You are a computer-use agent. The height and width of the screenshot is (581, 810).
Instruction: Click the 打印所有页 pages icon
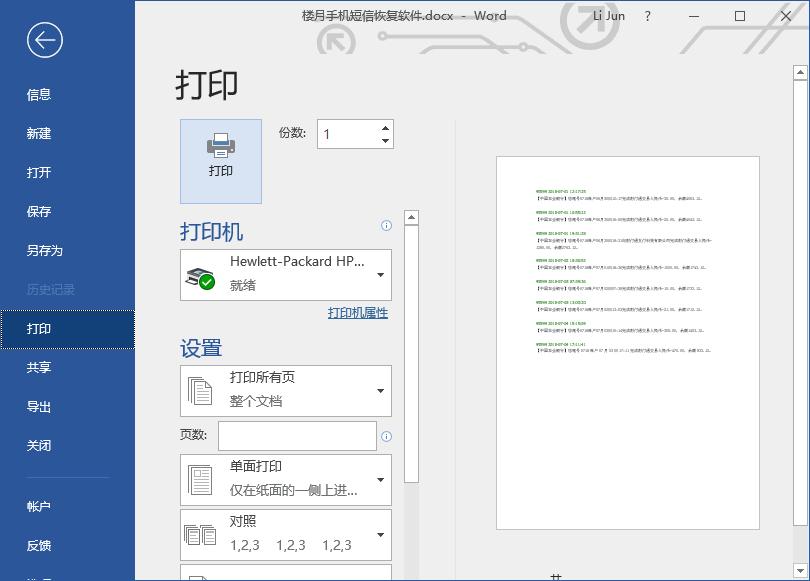coord(200,391)
